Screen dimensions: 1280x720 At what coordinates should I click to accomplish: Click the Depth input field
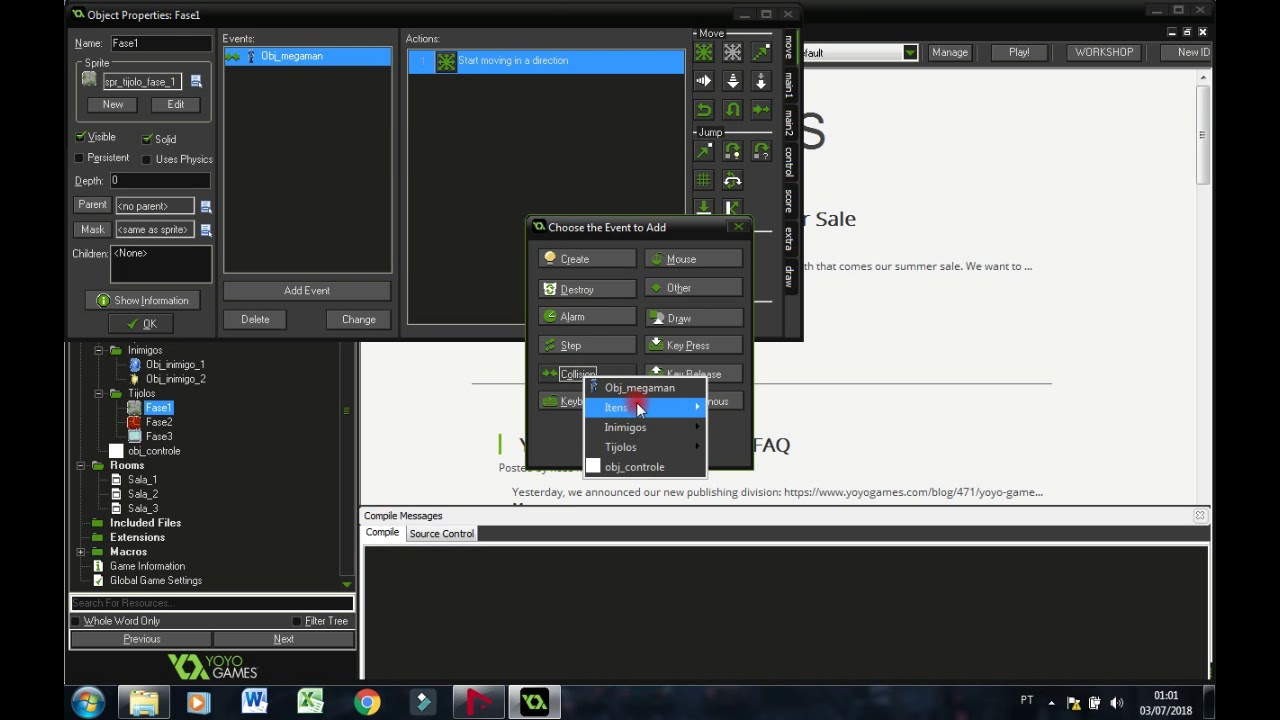point(160,181)
